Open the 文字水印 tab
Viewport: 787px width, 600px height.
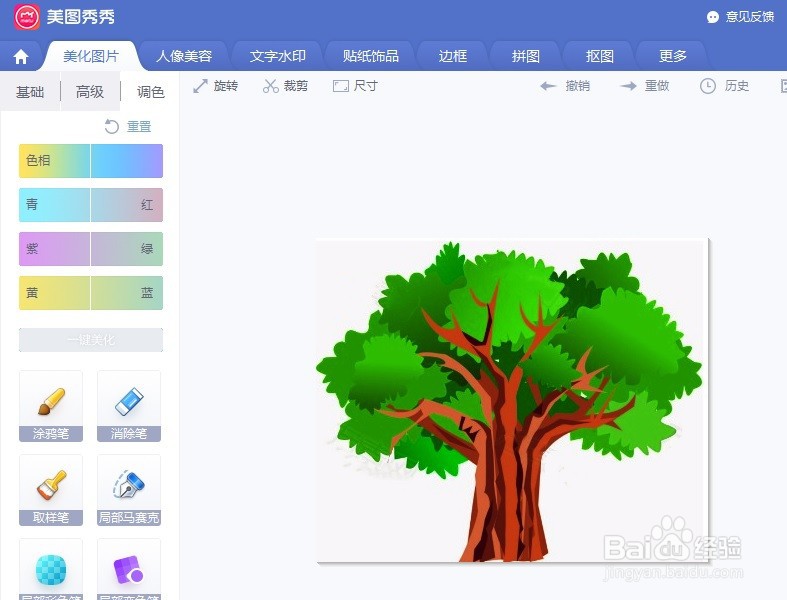[x=278, y=56]
